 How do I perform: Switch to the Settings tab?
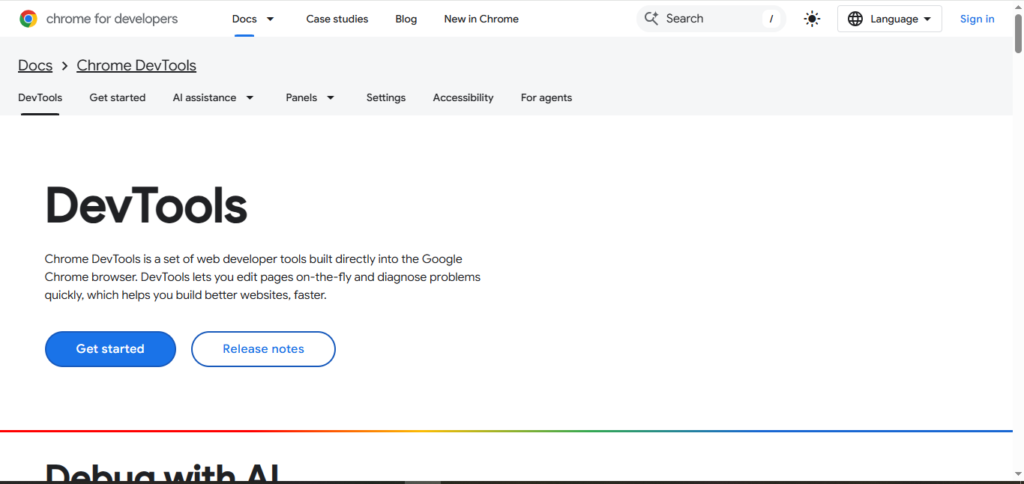click(386, 98)
